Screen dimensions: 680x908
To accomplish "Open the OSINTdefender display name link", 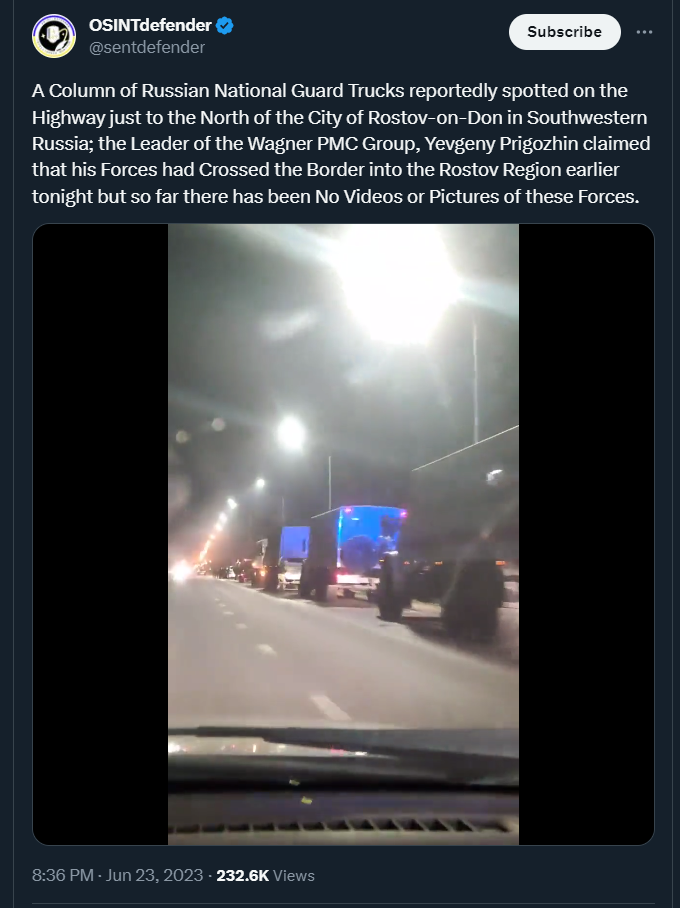I will [x=150, y=25].
